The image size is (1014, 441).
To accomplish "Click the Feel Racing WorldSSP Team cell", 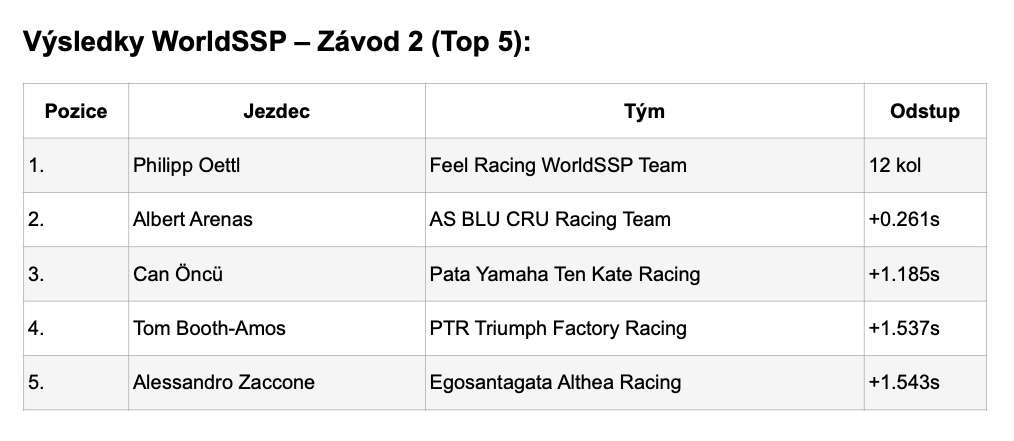I will coord(557,165).
